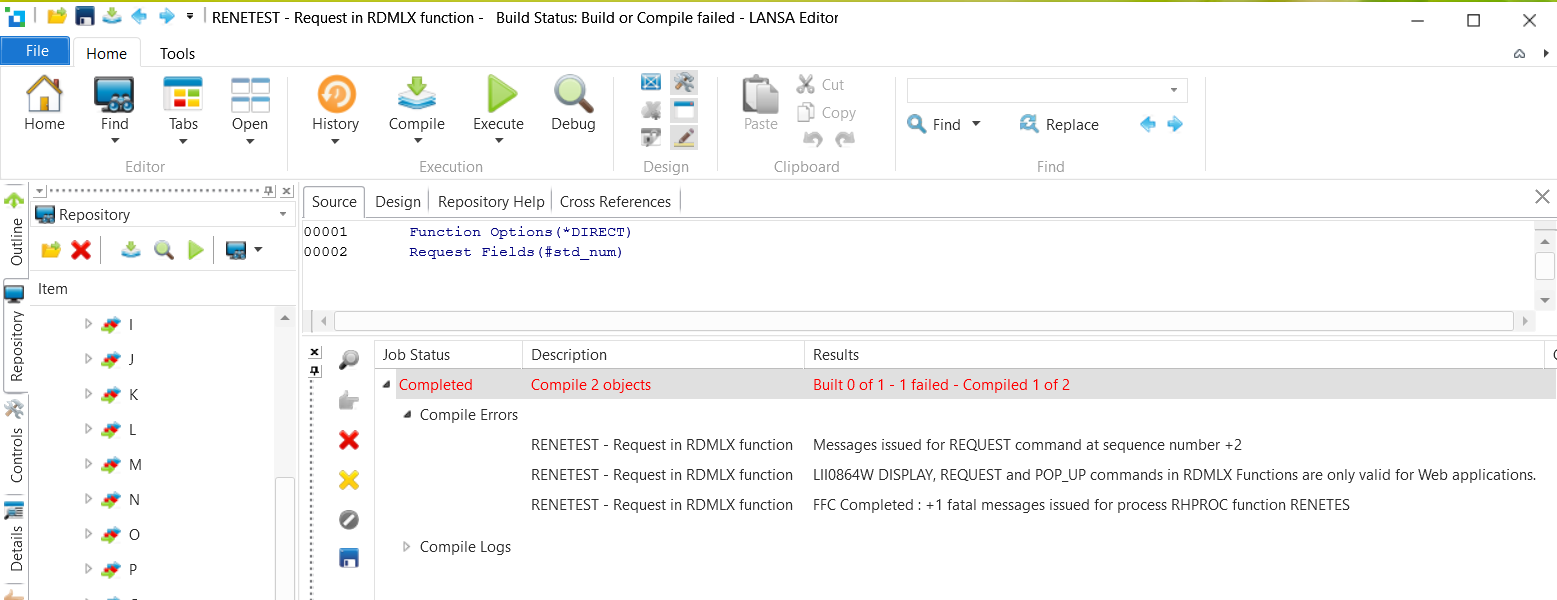Screen dimensions: 1557x600
Task: Open the Execute dropdown arrow
Action: point(499,141)
